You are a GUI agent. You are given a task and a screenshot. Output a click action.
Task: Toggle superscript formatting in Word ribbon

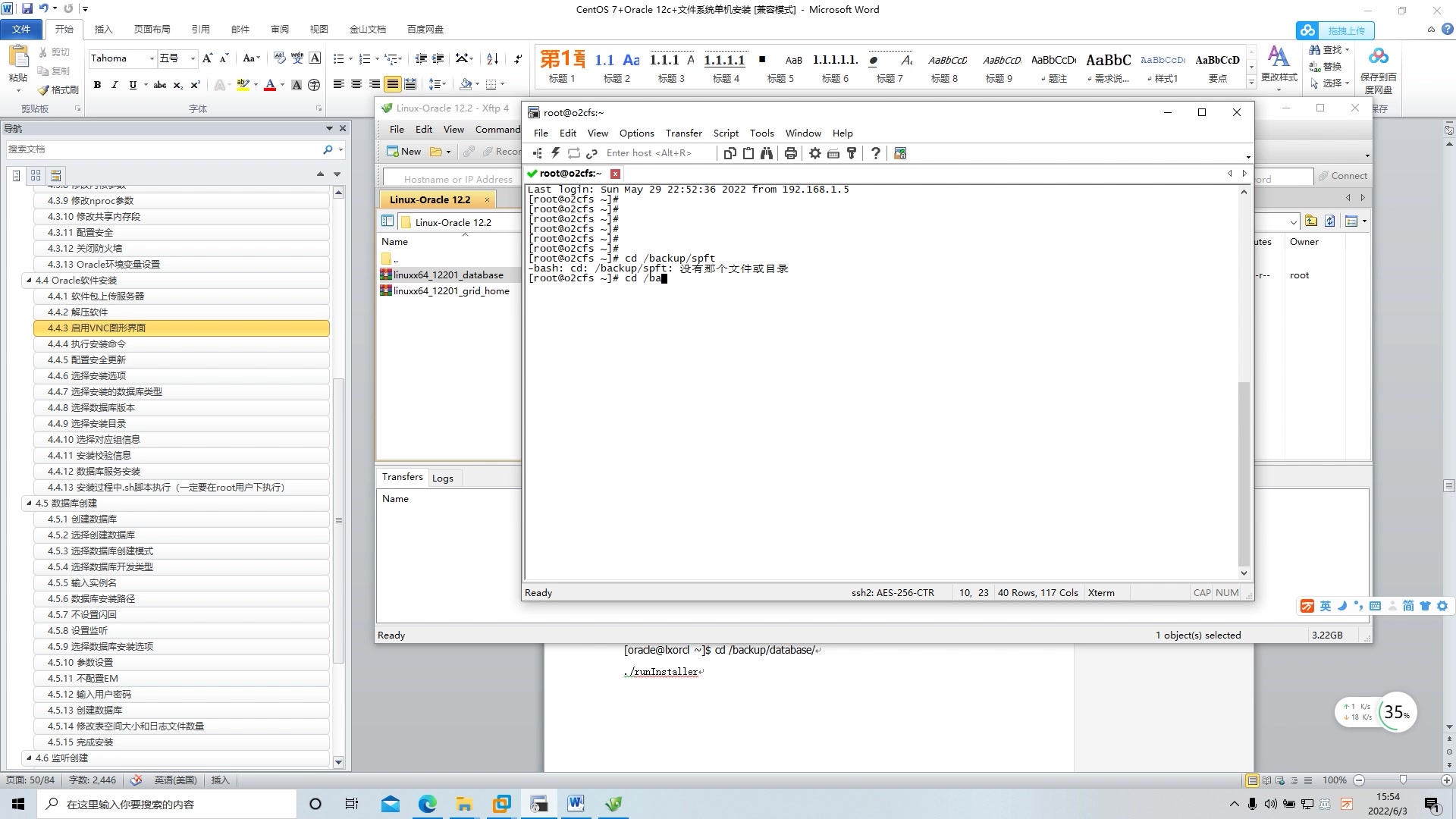point(195,85)
